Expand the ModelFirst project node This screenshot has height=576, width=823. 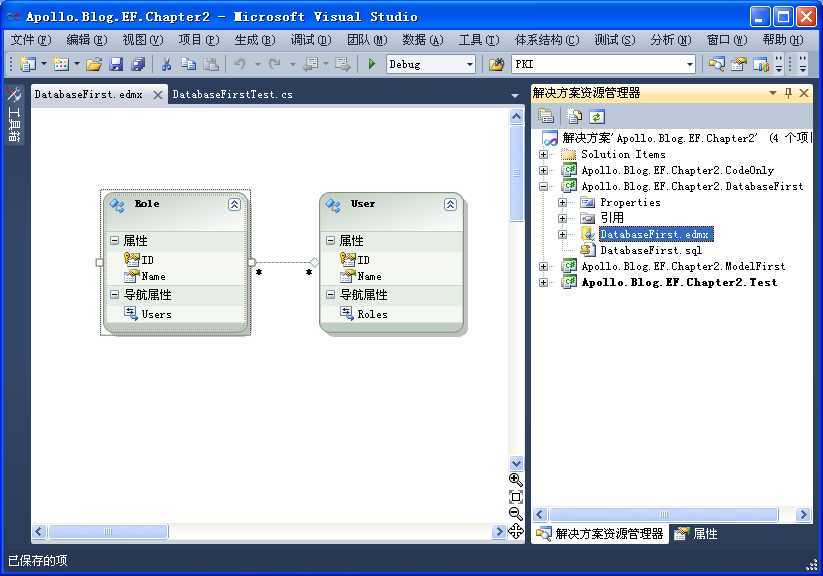click(x=543, y=266)
